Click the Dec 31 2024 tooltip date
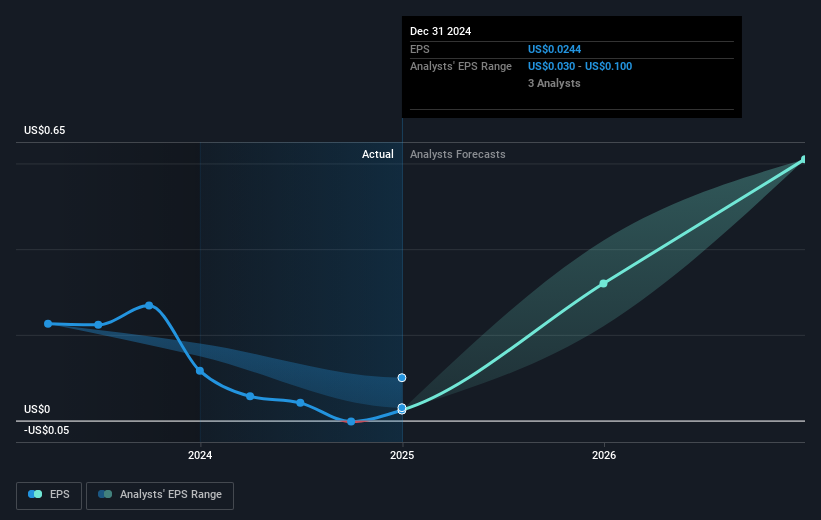The width and height of the screenshot is (821, 520). (440, 31)
